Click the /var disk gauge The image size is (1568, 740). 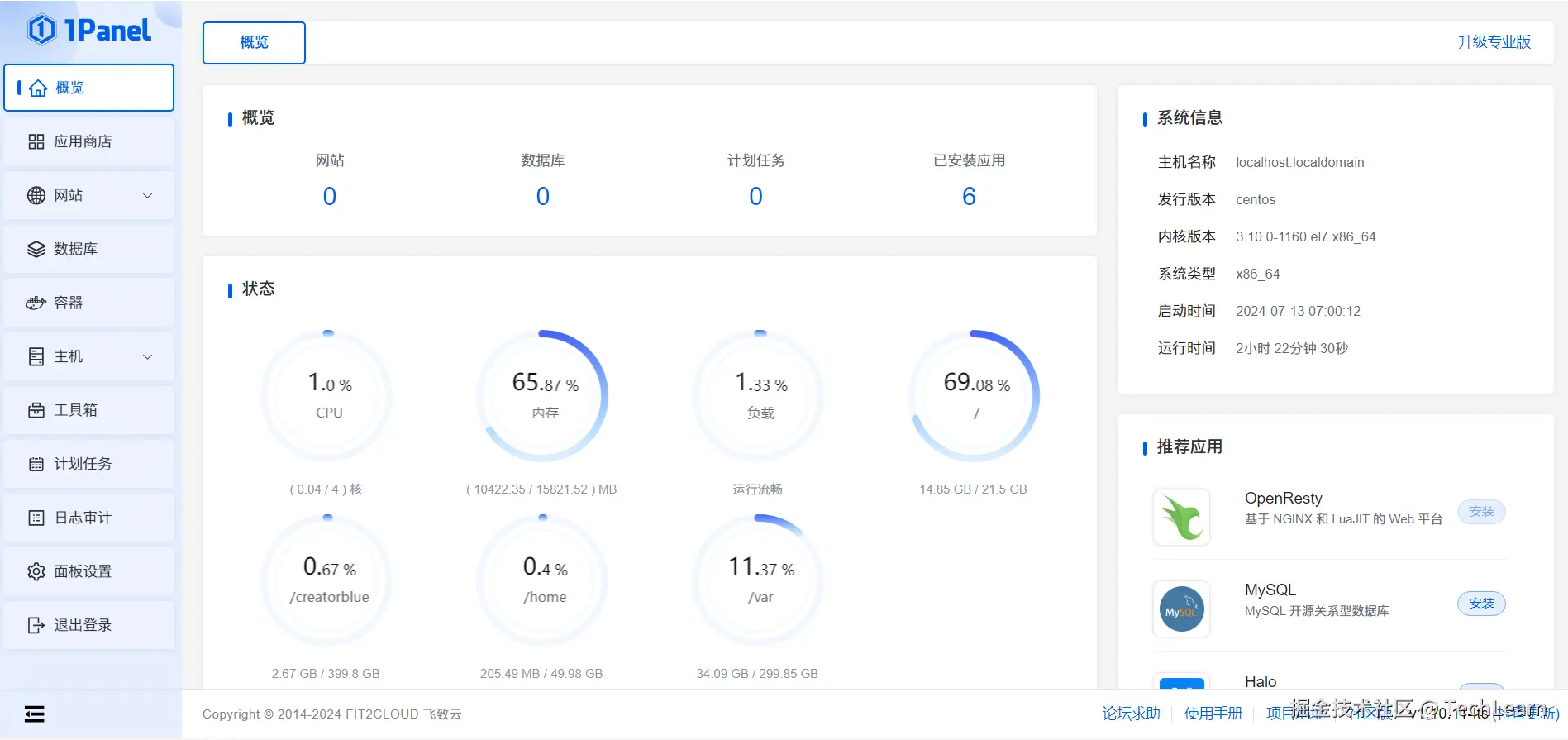(x=760, y=580)
